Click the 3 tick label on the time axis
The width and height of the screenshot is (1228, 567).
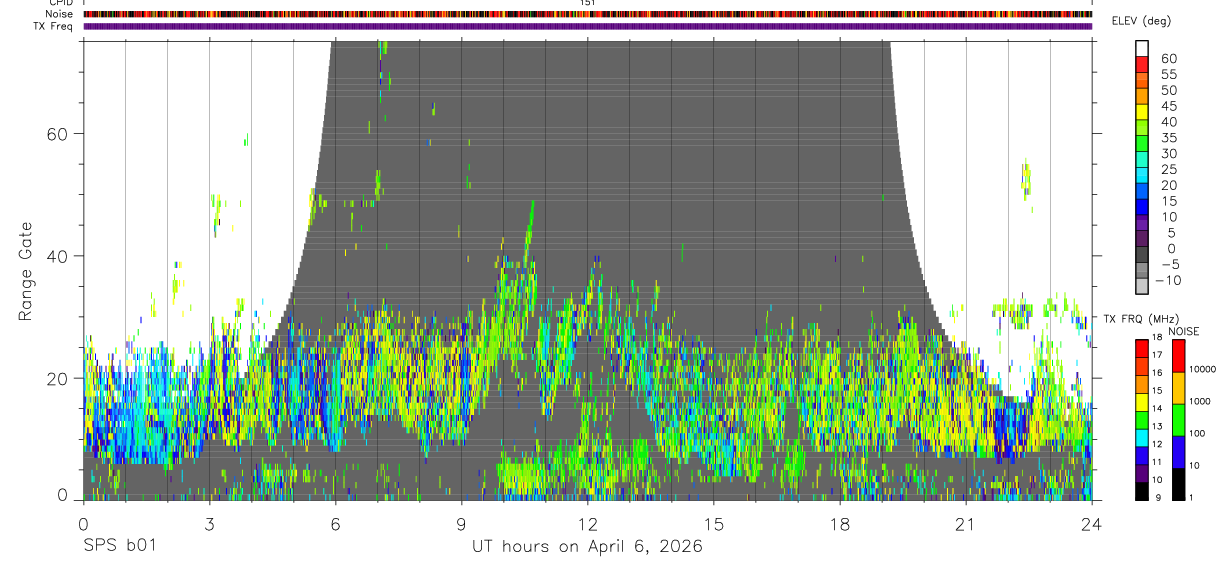(x=209, y=523)
